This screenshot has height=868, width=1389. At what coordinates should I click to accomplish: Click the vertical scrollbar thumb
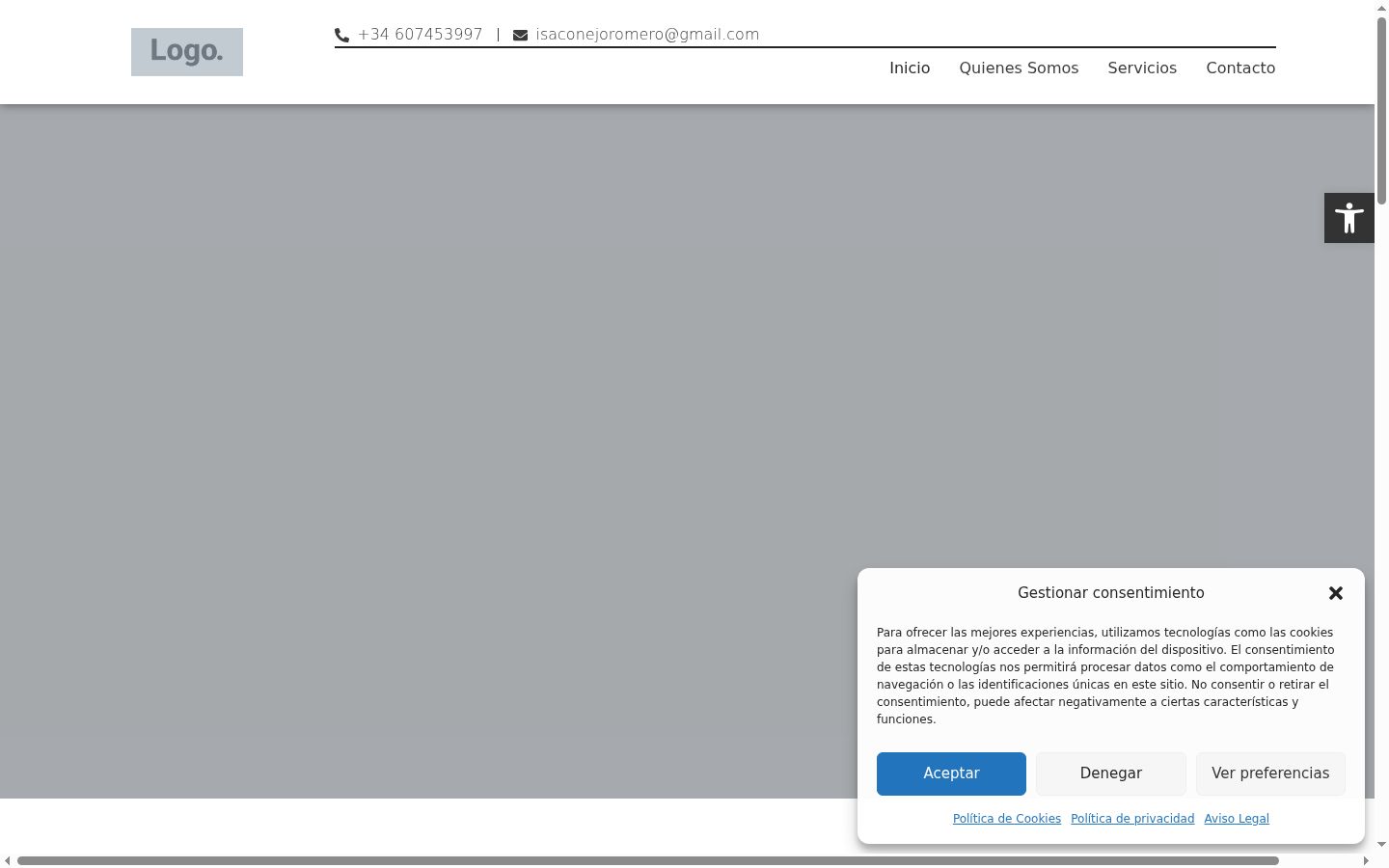coord(1381,110)
